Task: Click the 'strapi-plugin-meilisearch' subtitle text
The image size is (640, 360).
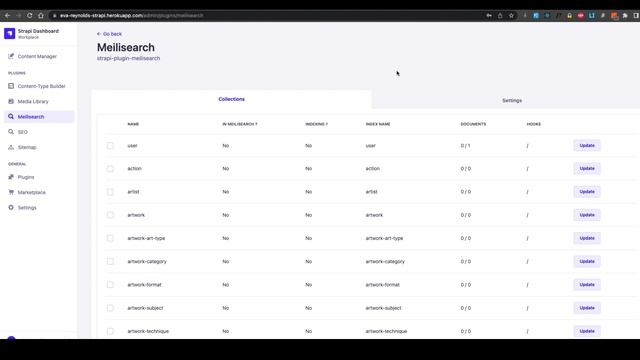Action: [x=128, y=58]
